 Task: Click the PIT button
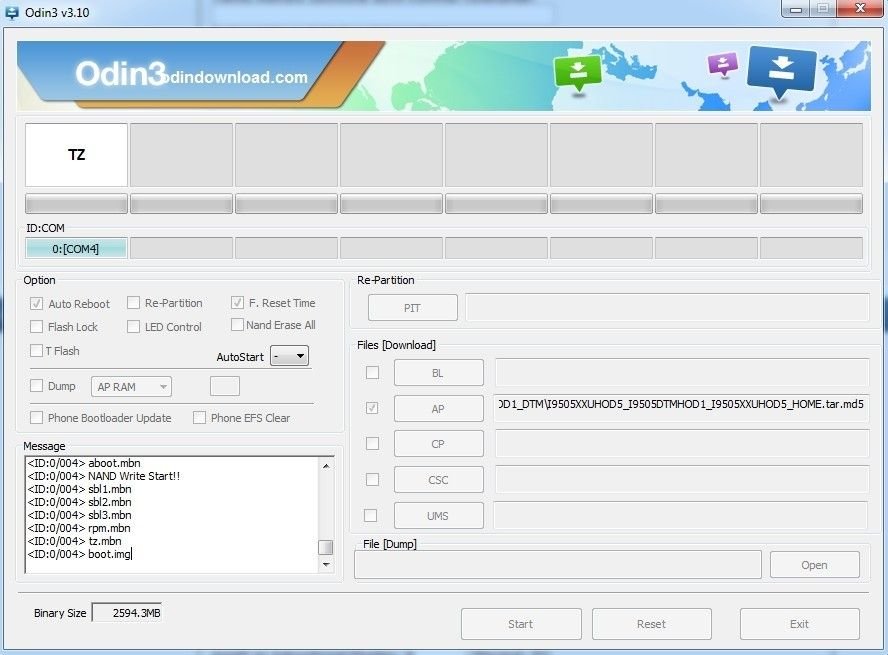click(412, 308)
